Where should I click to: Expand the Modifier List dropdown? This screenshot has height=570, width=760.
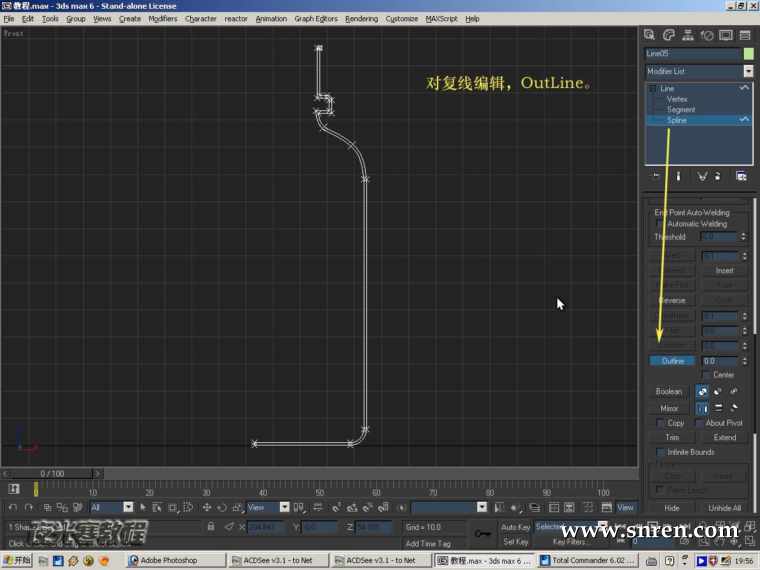(x=747, y=72)
